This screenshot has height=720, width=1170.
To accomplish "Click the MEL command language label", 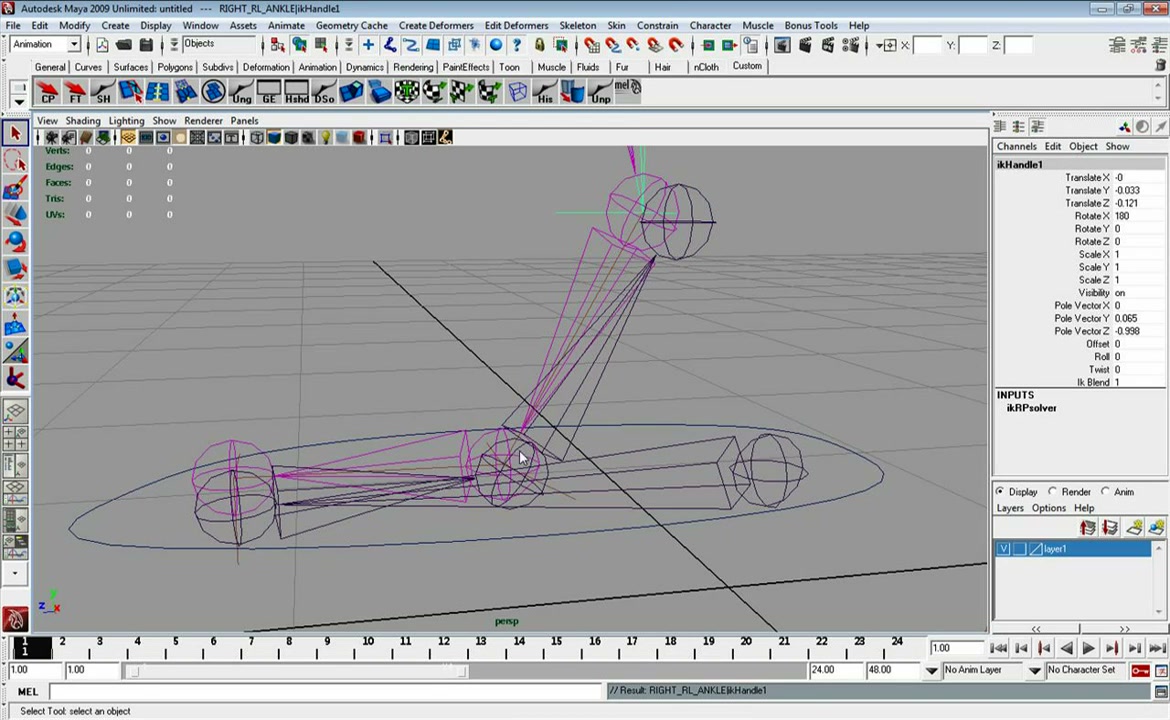I will [x=28, y=692].
